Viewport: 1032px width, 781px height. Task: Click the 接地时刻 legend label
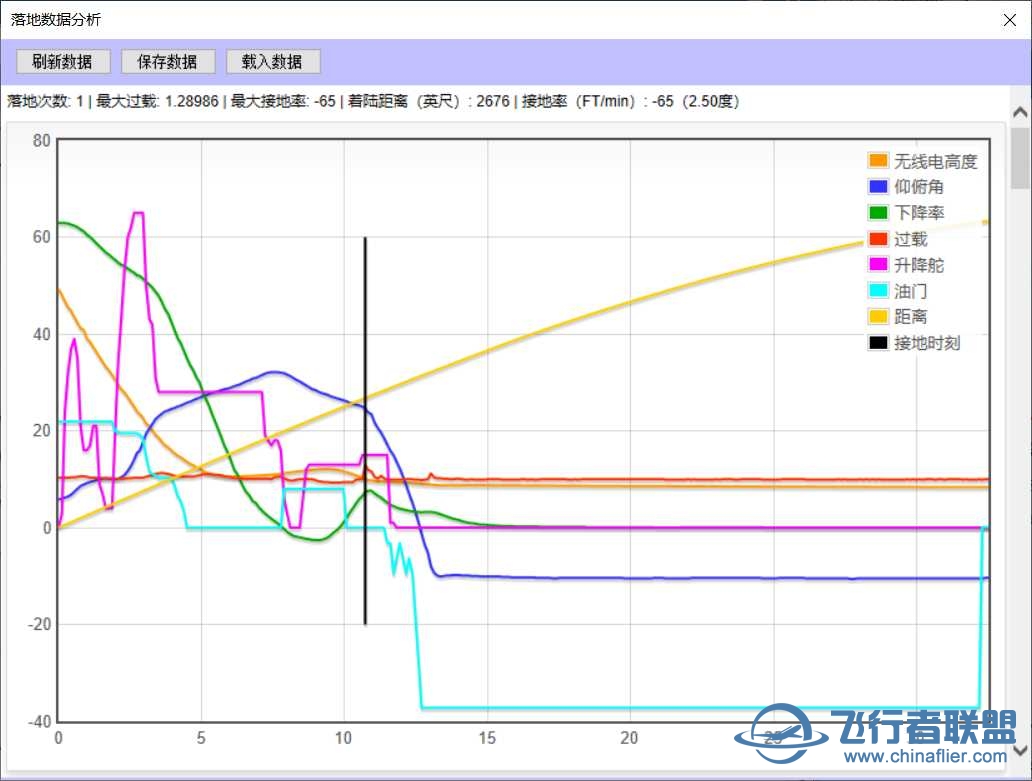click(x=927, y=343)
